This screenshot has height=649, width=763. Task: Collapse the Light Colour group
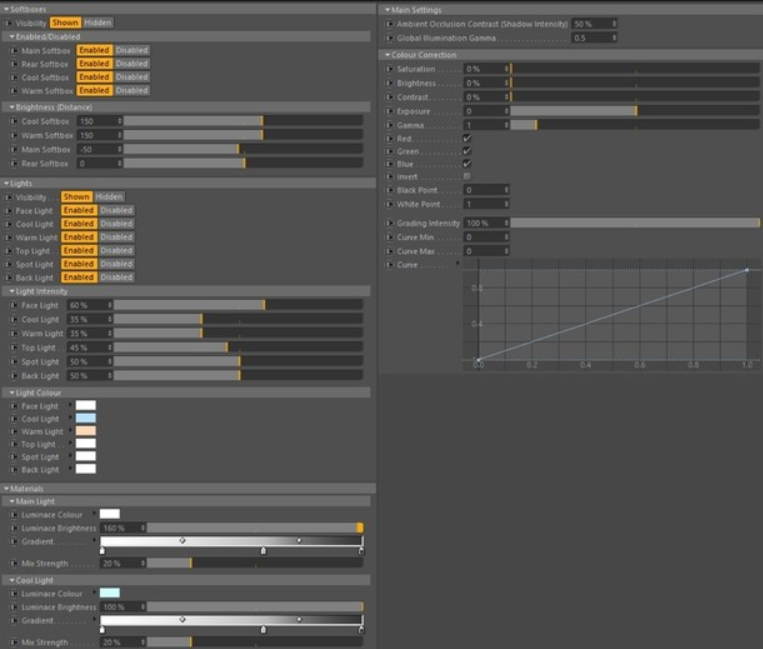tap(12, 393)
